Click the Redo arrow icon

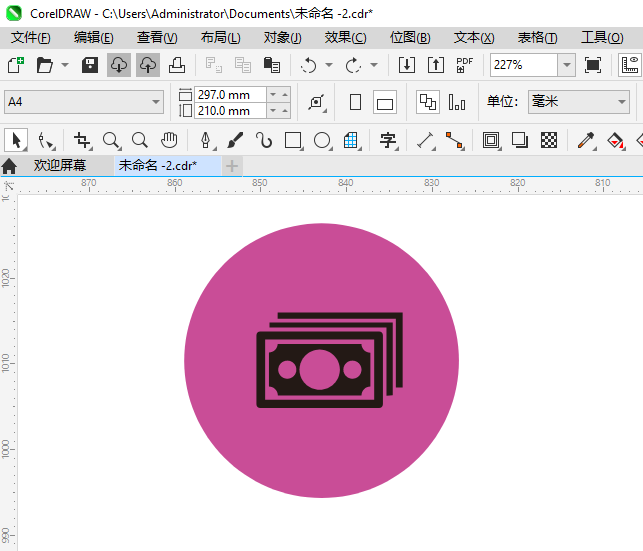[353, 65]
